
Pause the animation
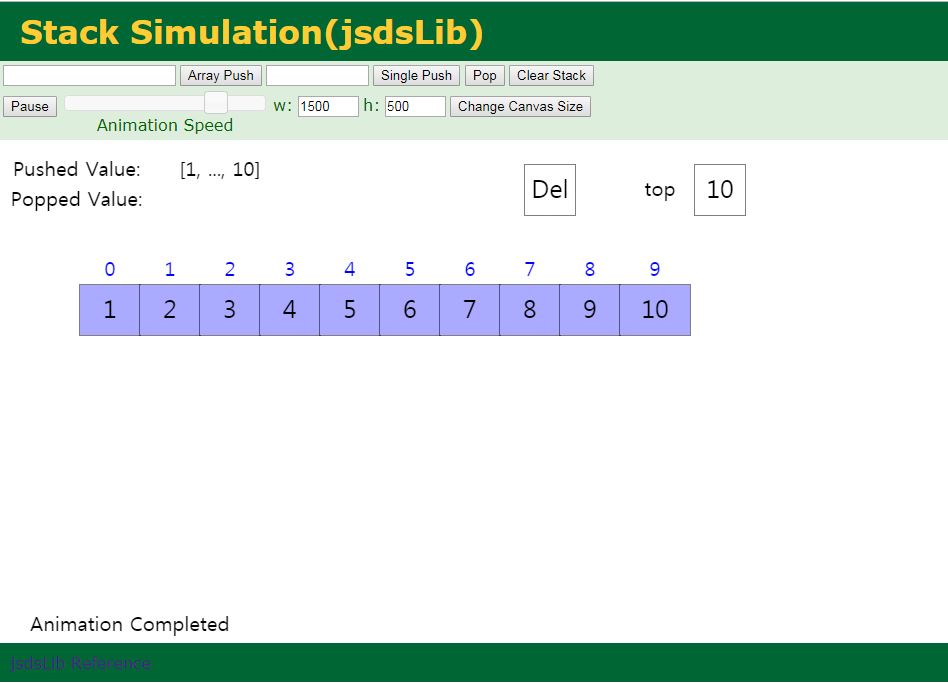(30, 106)
